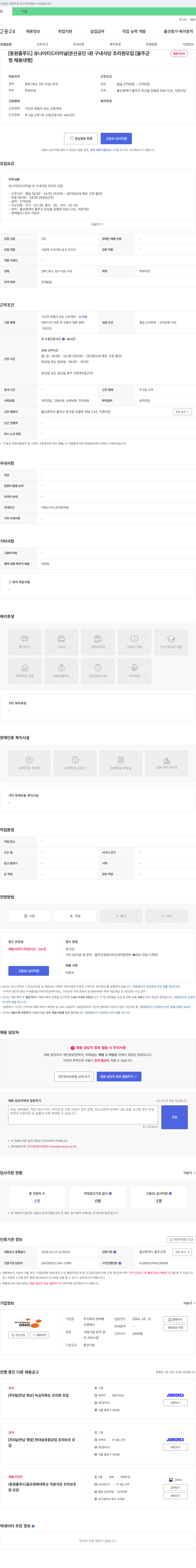Viewport: 196px width, 1568px height.
Task: Click the 24개월 link in 고용 형태
Action: coord(83,317)
